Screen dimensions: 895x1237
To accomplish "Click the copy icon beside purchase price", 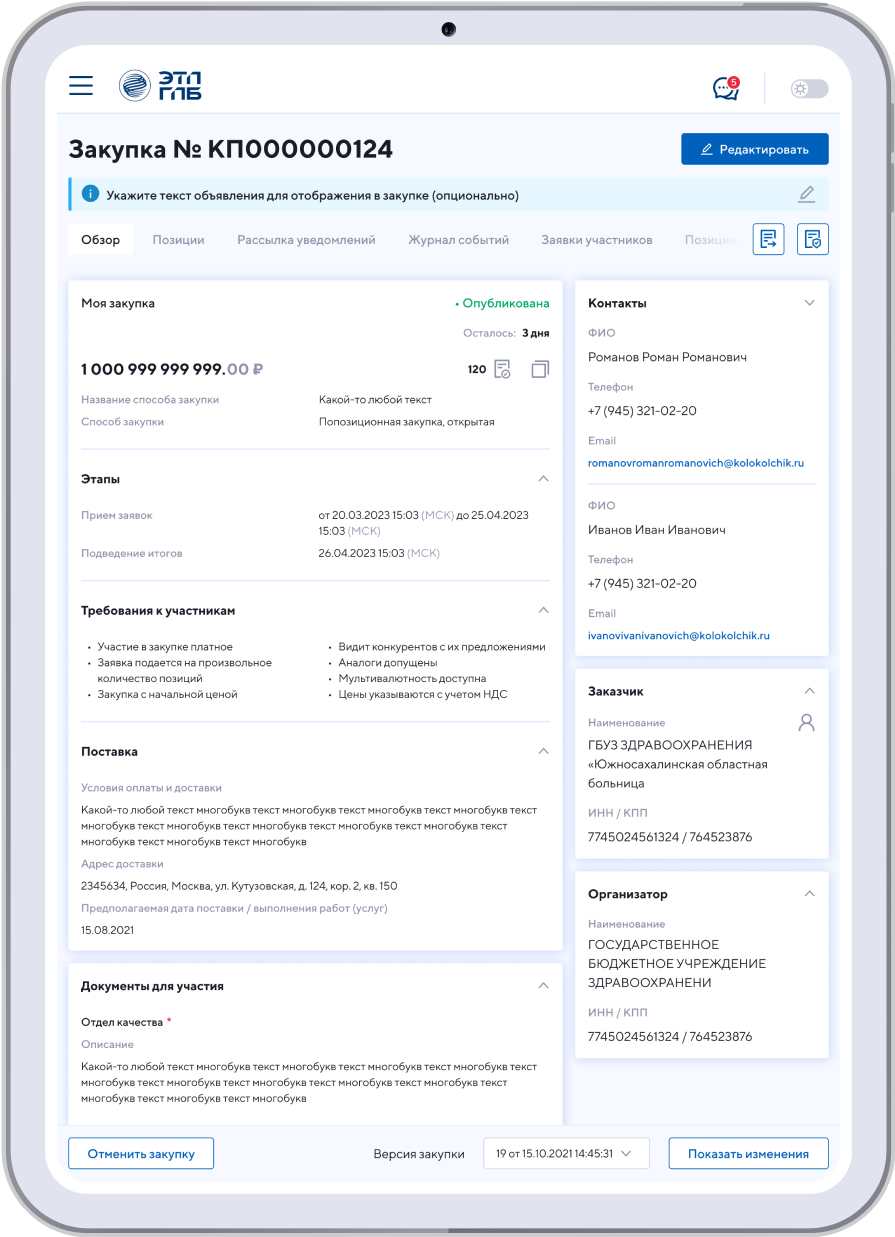I will (540, 369).
